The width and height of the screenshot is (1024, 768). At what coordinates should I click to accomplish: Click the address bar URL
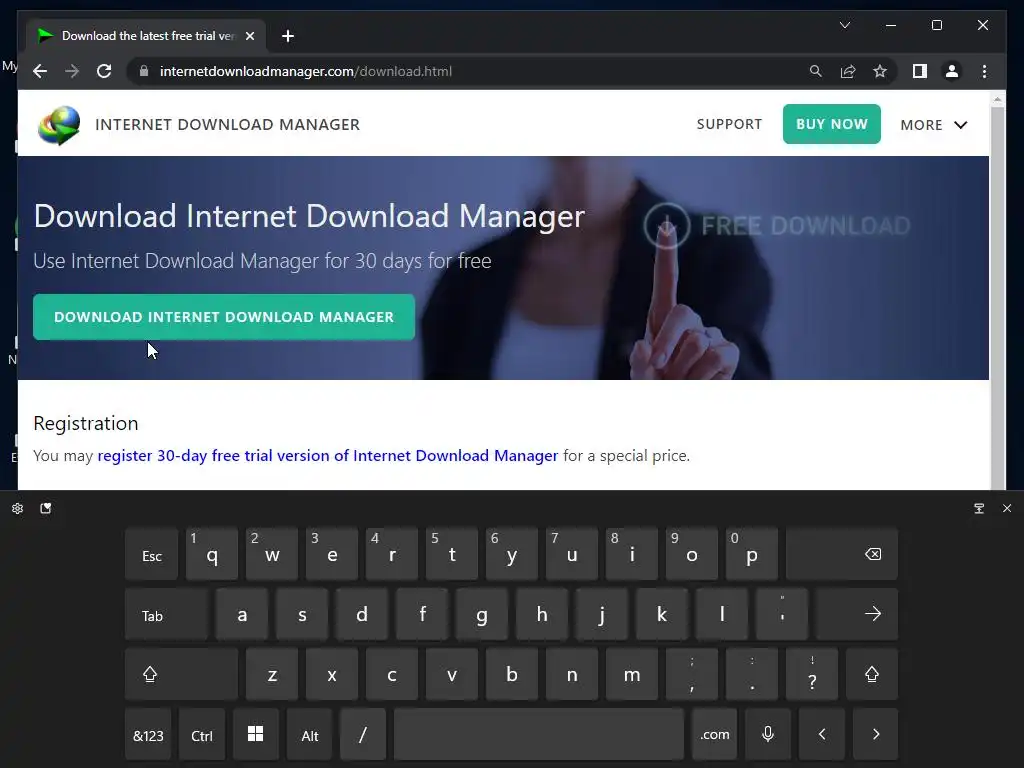(306, 71)
